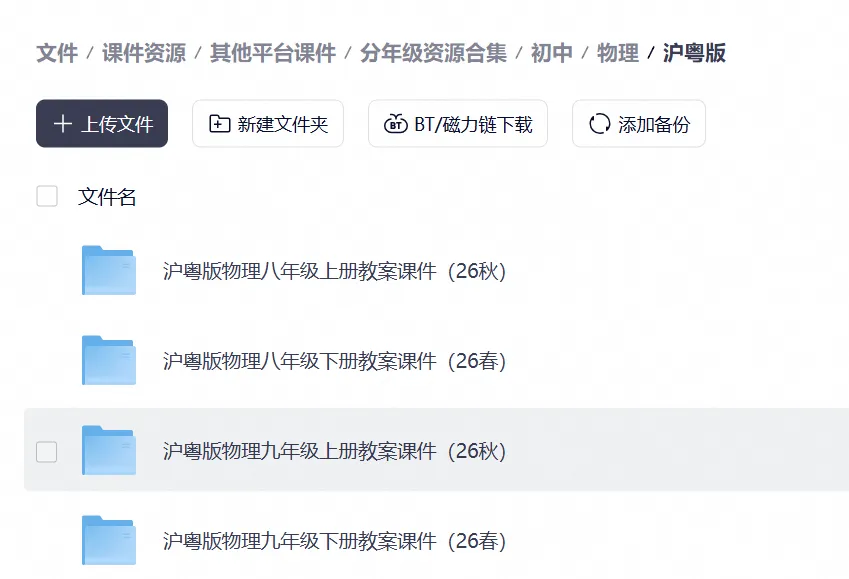
Task: Click the plus icon on 上传文件 button
Action: click(x=63, y=123)
